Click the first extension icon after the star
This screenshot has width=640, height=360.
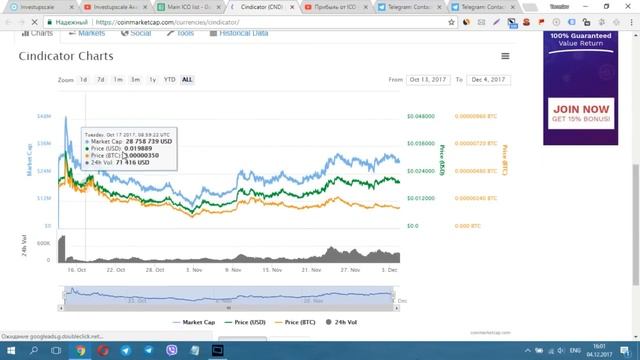click(466, 22)
